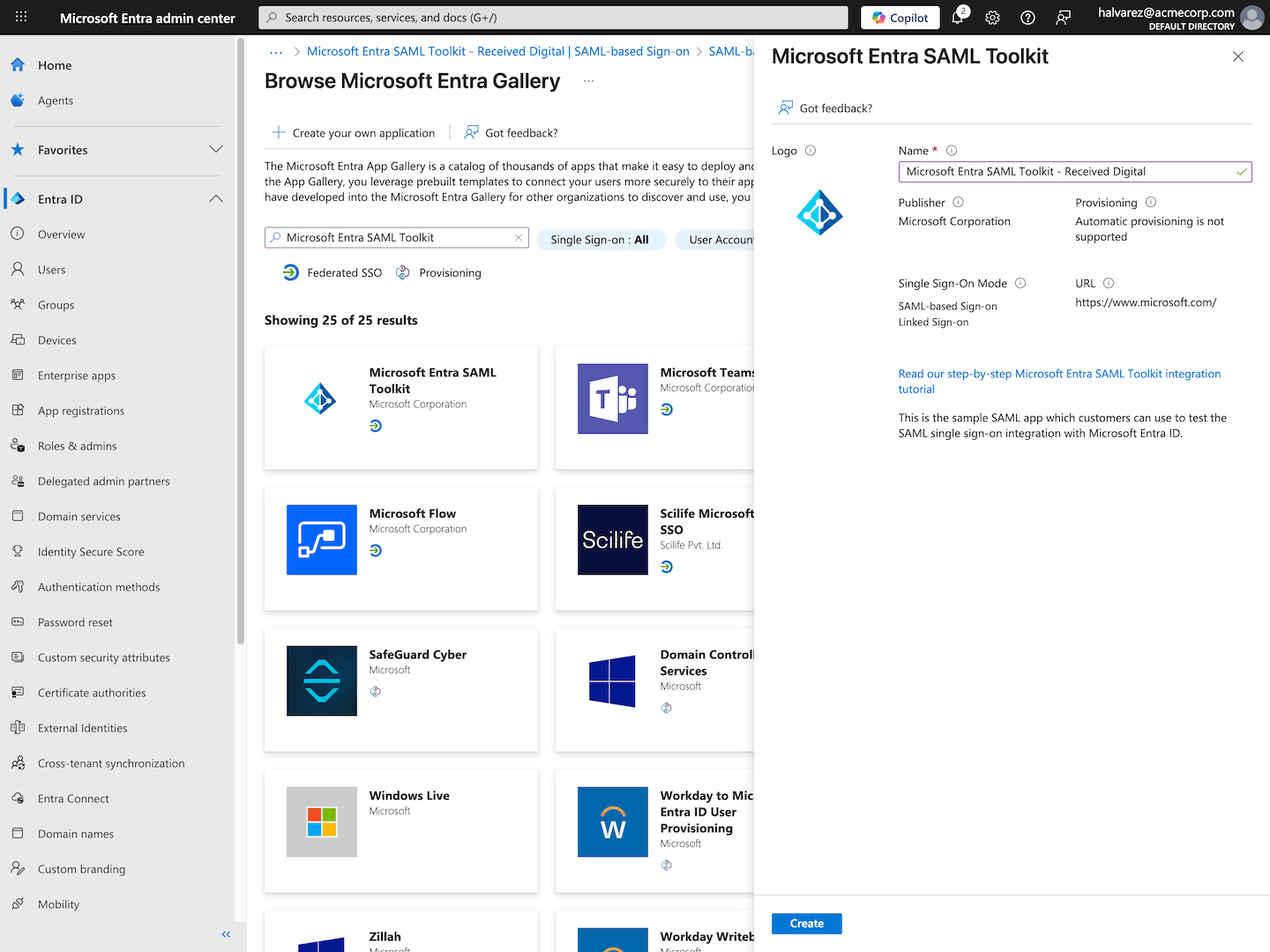Click the info icon beside Single Sign-On Mode

point(1020,284)
